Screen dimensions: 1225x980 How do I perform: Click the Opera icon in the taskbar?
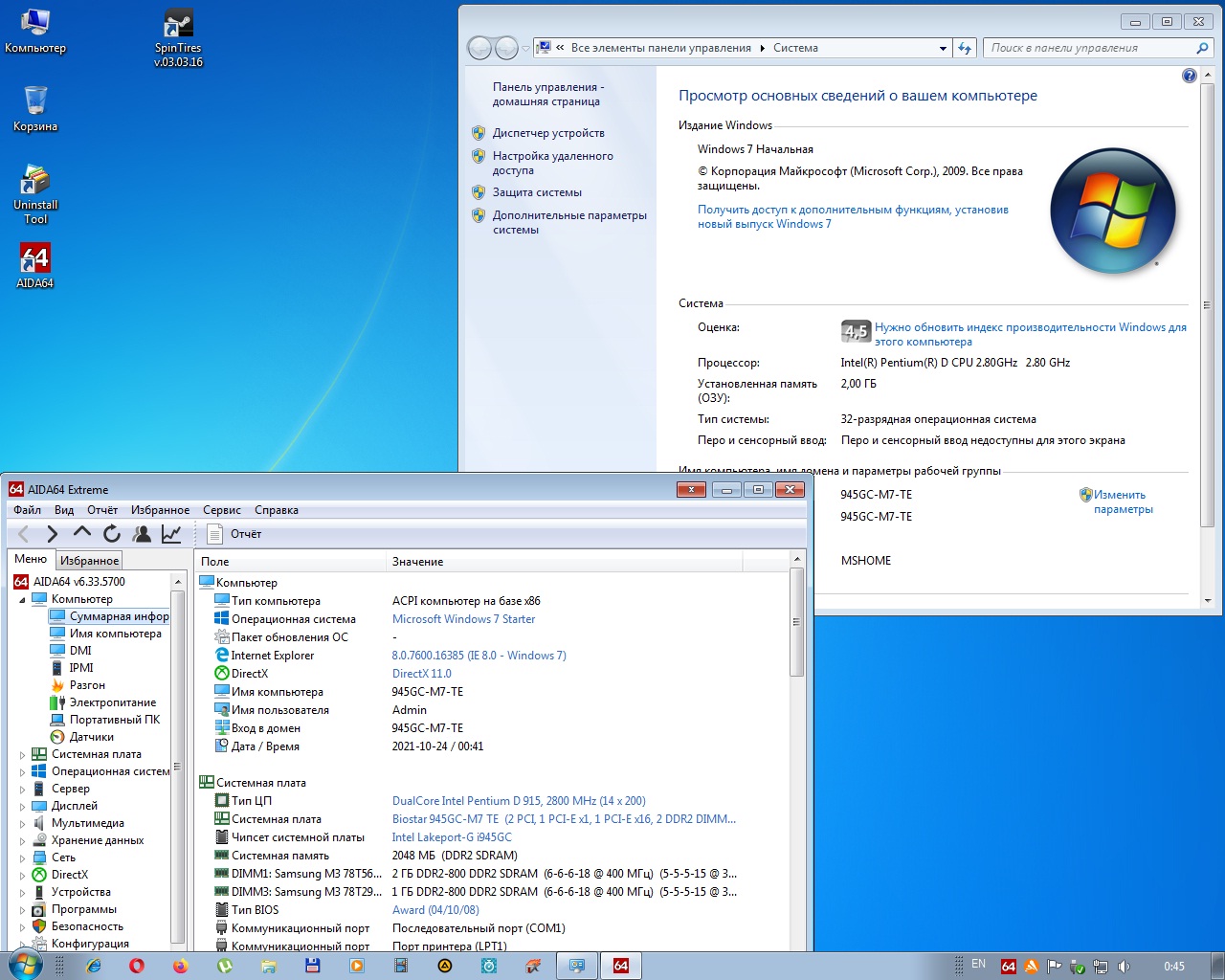(137, 966)
